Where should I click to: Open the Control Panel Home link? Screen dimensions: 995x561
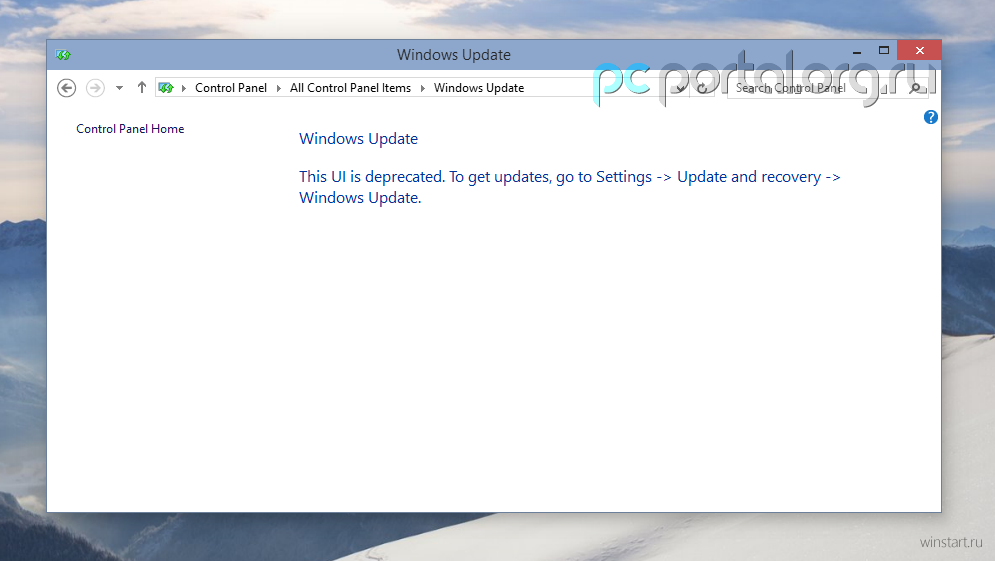point(130,129)
